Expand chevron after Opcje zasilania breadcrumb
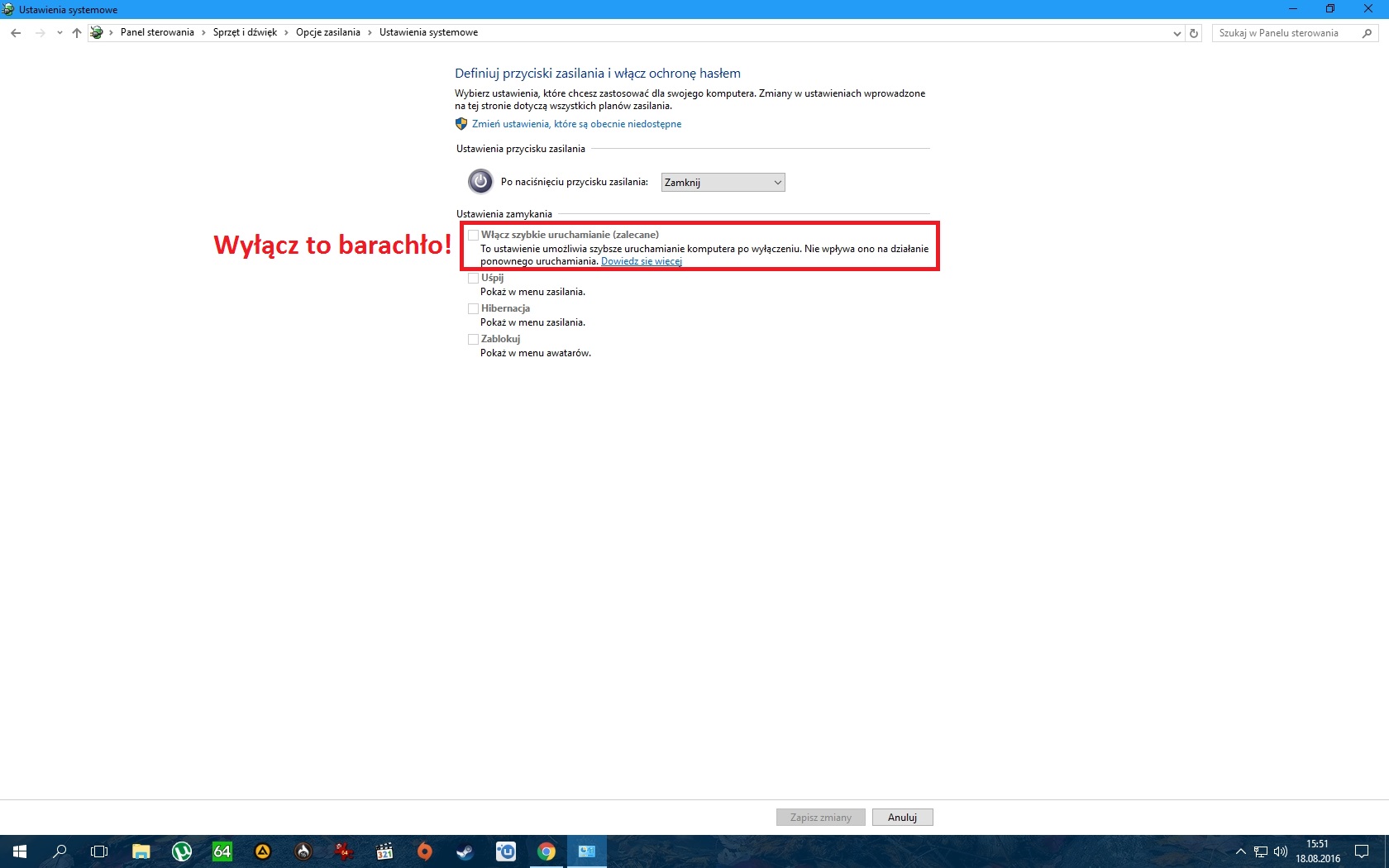This screenshot has width=1389, height=868. point(370,33)
